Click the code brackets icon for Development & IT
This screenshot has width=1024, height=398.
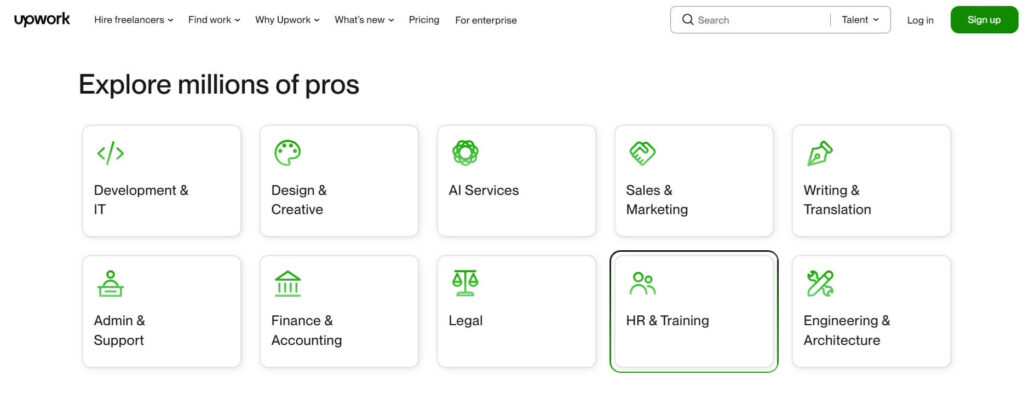pos(110,153)
